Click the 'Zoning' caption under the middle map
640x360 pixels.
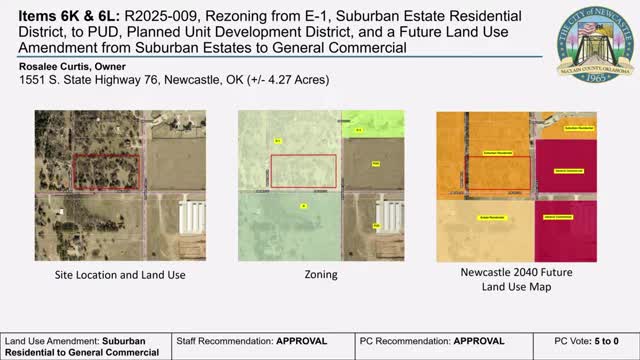321,275
